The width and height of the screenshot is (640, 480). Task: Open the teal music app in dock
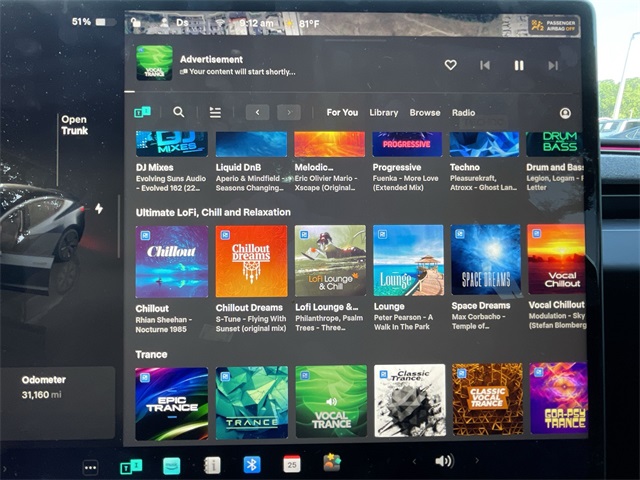click(171, 466)
